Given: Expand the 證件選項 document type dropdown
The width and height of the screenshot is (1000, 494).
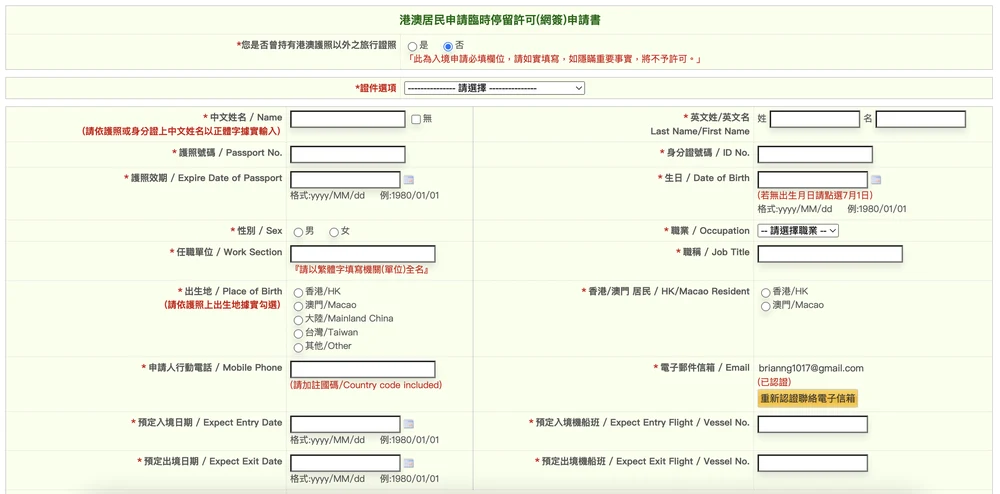Looking at the screenshot, I should click(x=494, y=88).
